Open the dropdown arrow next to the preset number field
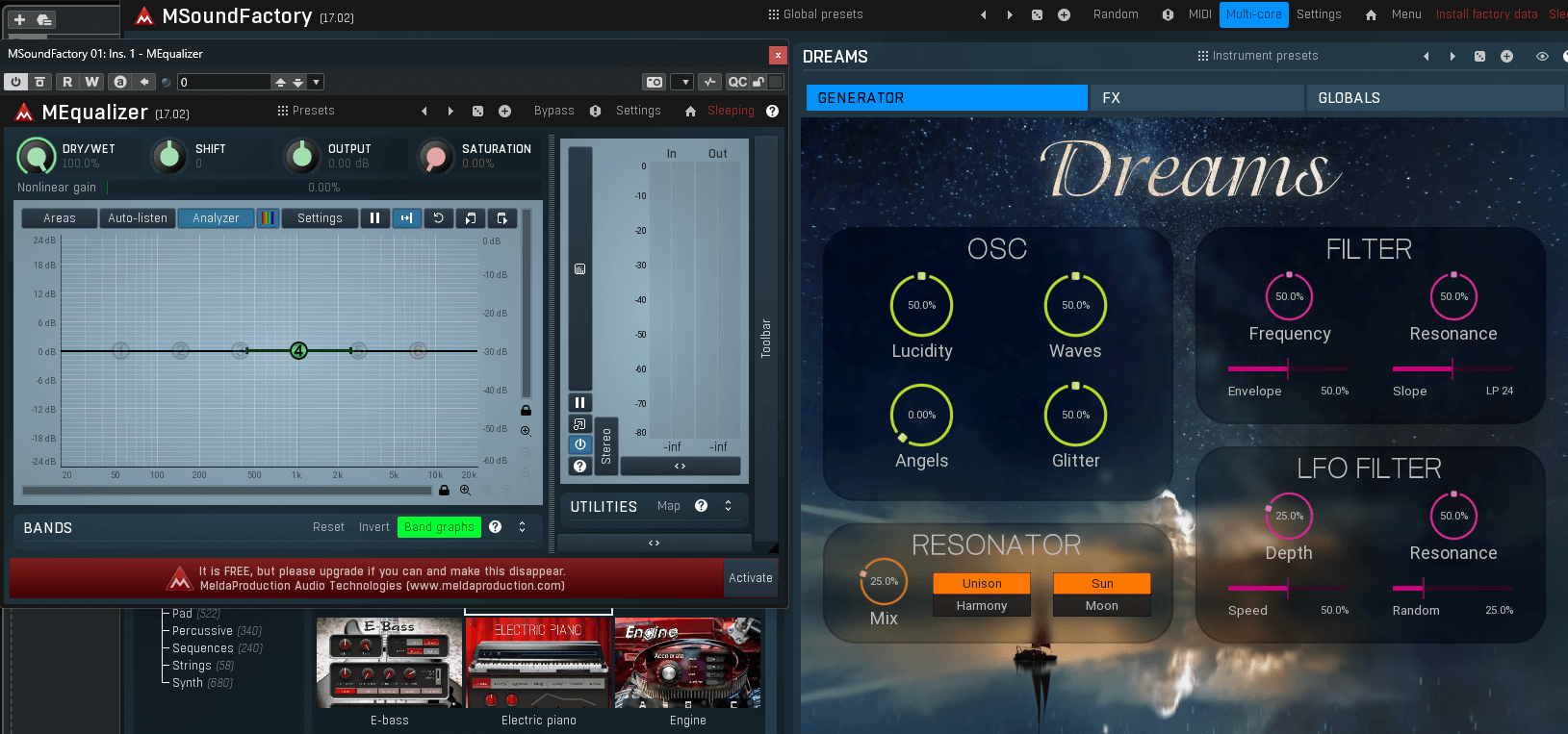The height and width of the screenshot is (734, 1568). coord(317,82)
